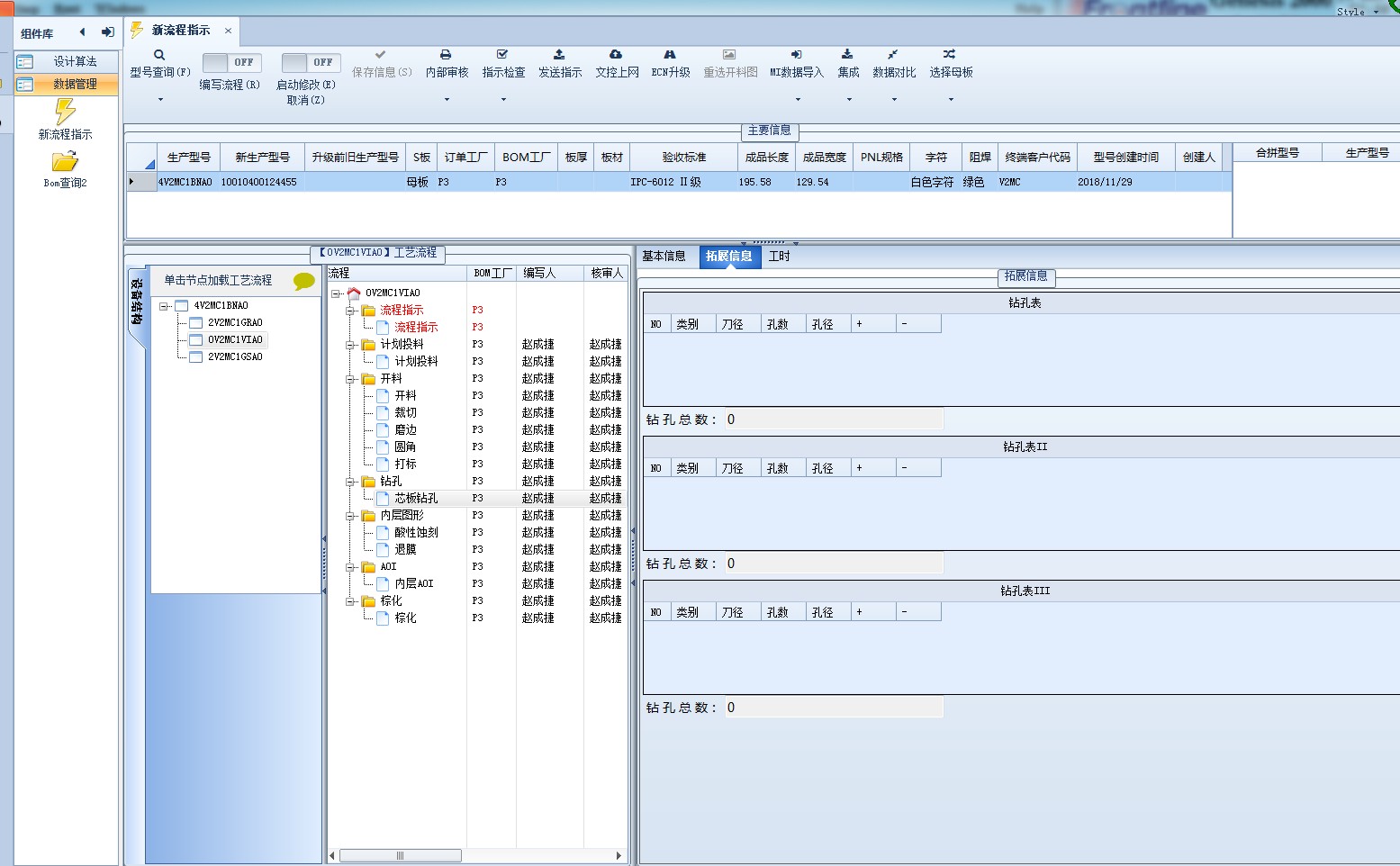Open Style menu at top right
This screenshot has height=866, width=1400.
click(1358, 11)
